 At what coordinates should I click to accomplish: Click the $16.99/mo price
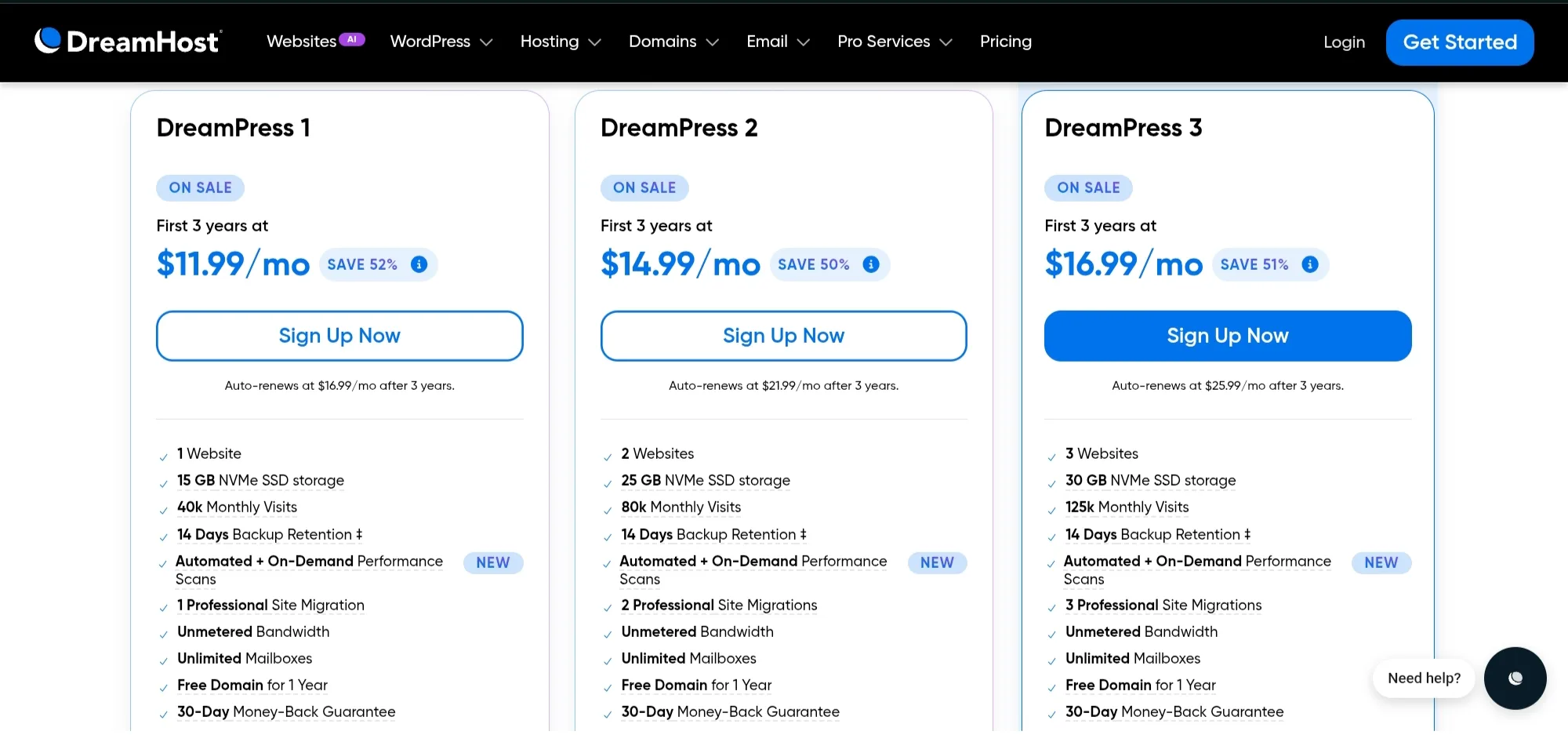click(1123, 264)
